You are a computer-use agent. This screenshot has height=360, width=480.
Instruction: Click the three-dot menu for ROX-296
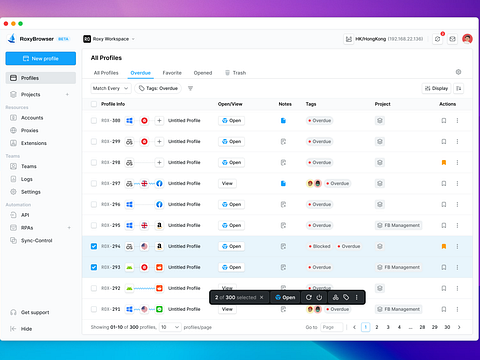pyautogui.click(x=457, y=204)
